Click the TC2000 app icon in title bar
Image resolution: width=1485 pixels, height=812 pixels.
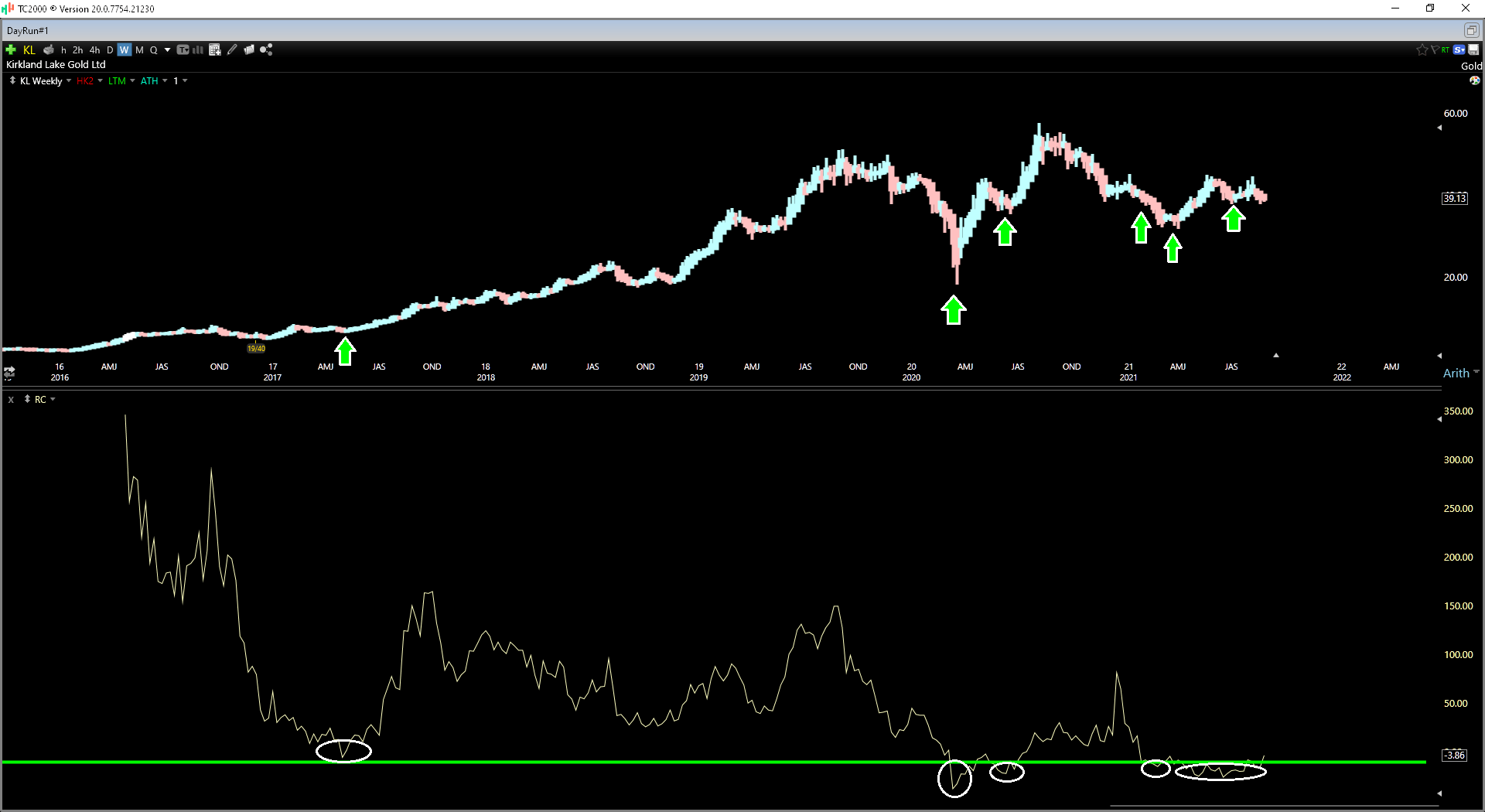(x=8, y=9)
